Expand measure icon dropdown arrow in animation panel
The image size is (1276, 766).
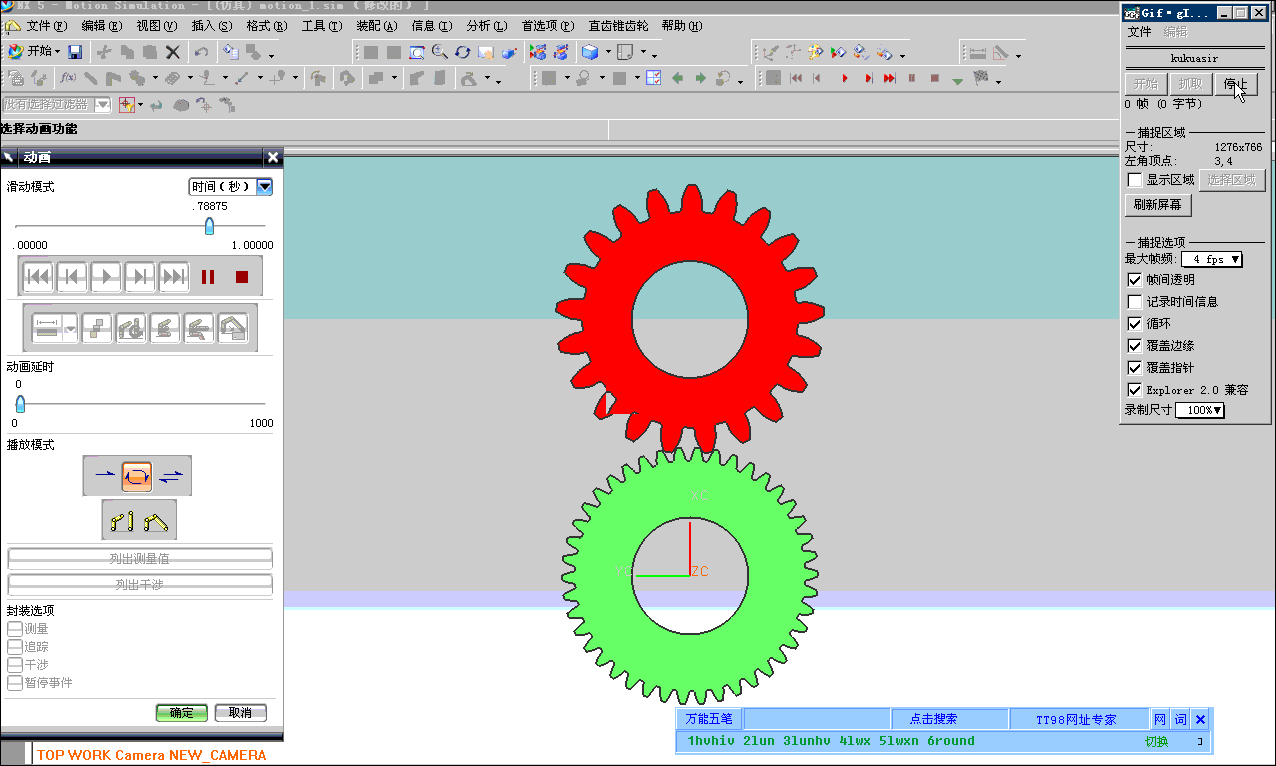70,329
